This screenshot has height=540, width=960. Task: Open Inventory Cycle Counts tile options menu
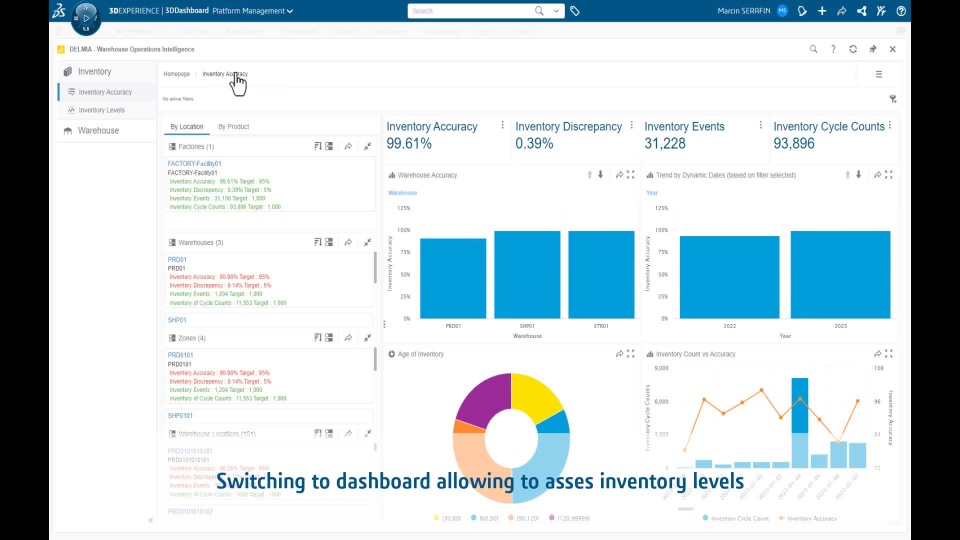click(x=890, y=125)
